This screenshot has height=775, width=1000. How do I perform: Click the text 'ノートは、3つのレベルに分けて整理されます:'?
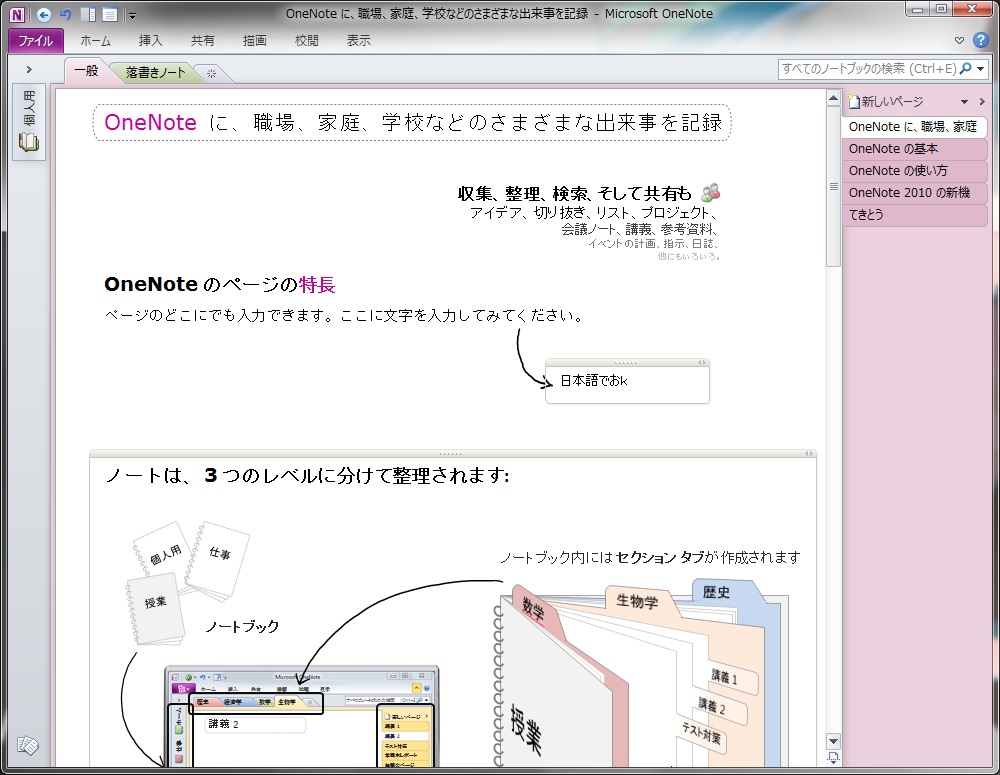[307, 476]
